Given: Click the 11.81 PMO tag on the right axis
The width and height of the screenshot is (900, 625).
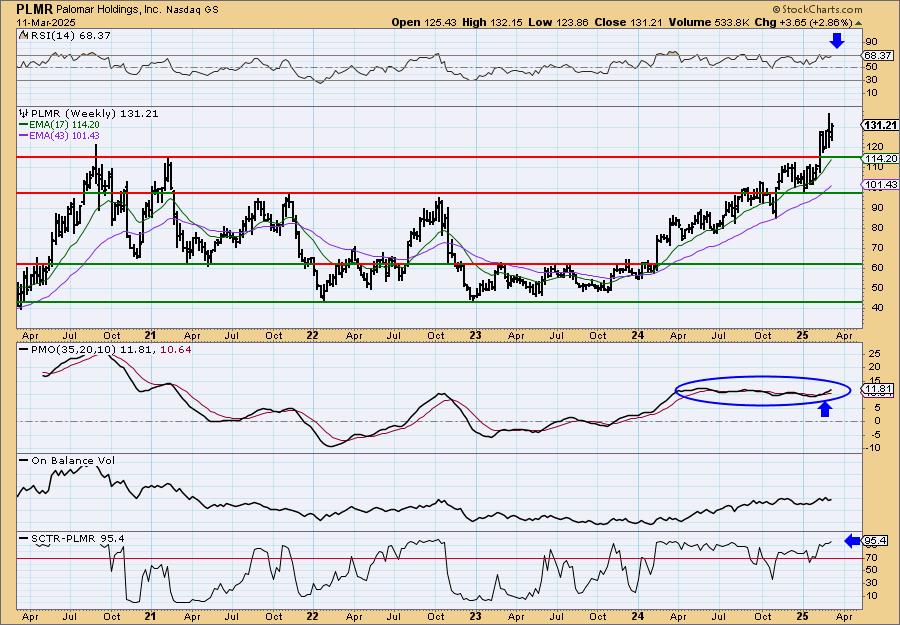Looking at the screenshot, I should (x=878, y=389).
